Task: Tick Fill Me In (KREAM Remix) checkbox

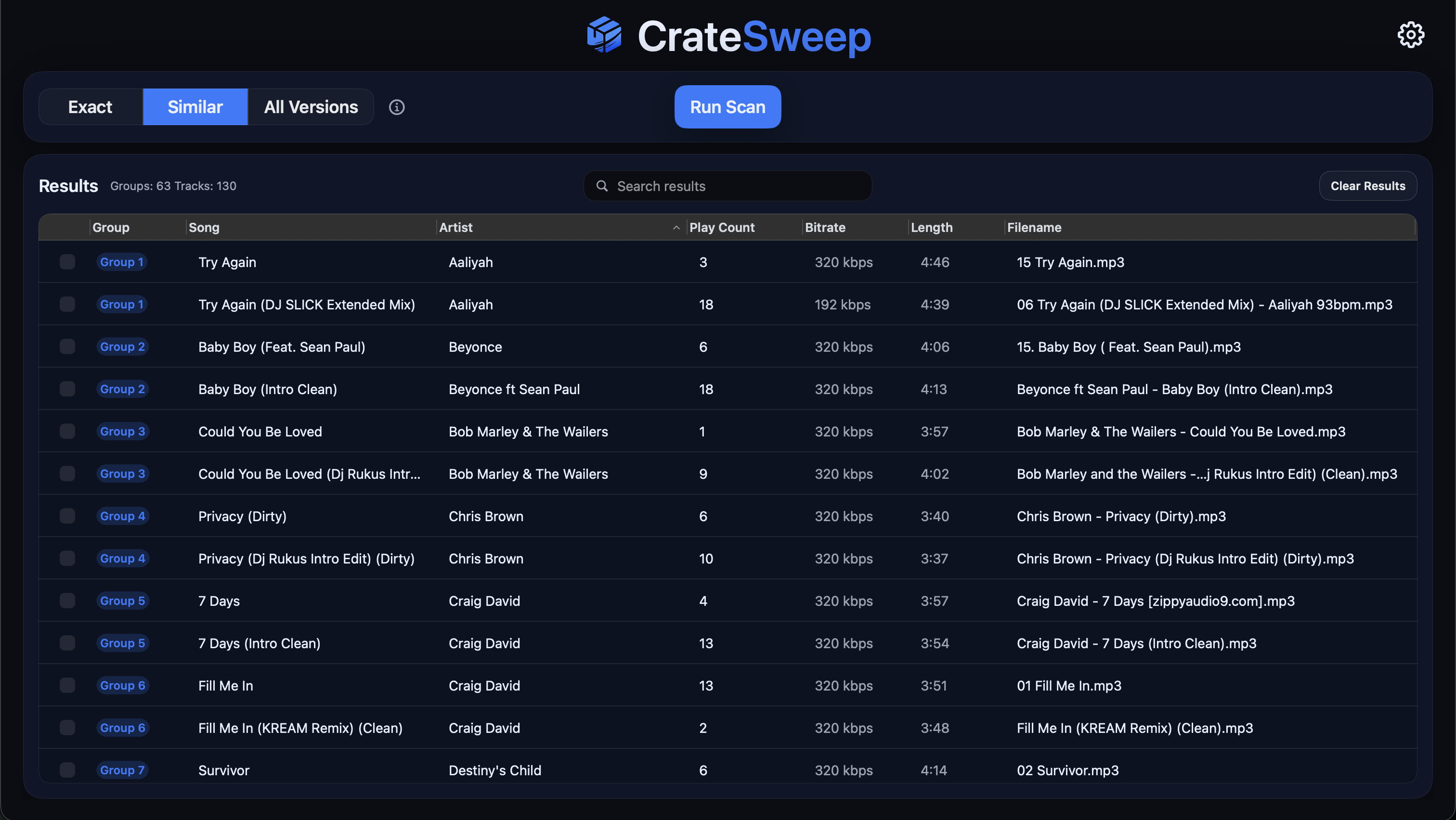Action: [67, 728]
